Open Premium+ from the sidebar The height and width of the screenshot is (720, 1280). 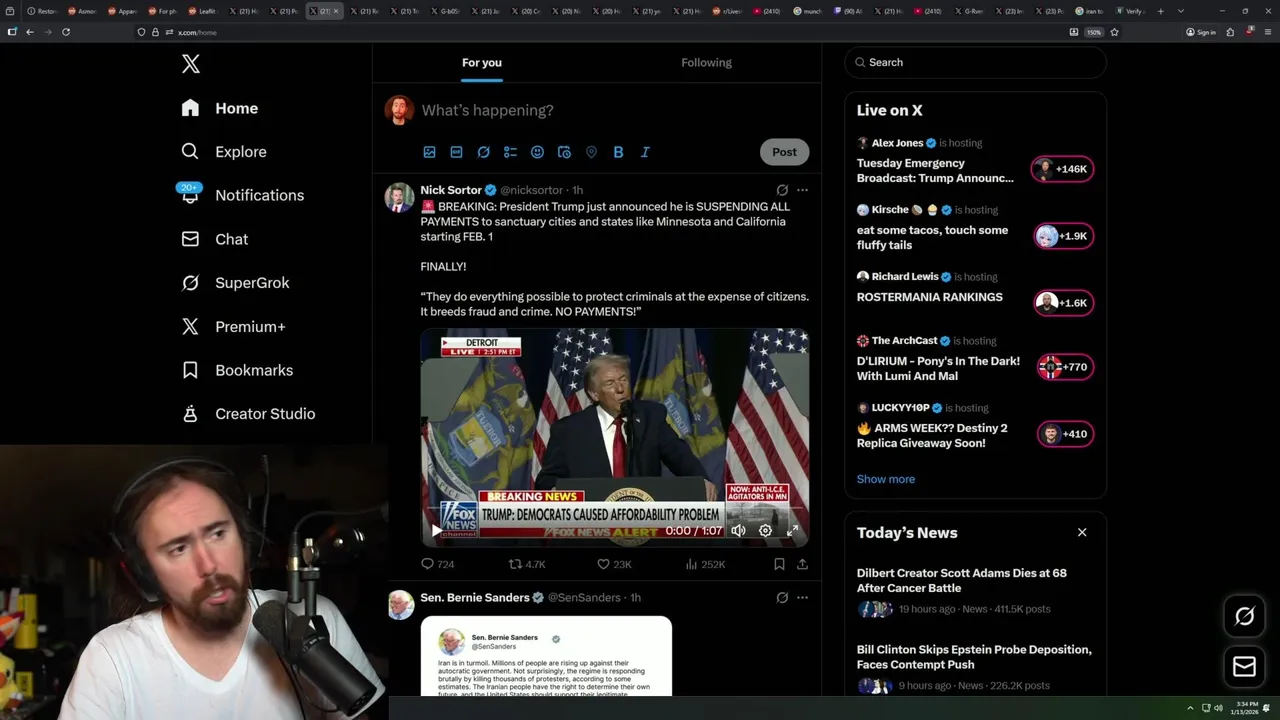[x=233, y=327]
